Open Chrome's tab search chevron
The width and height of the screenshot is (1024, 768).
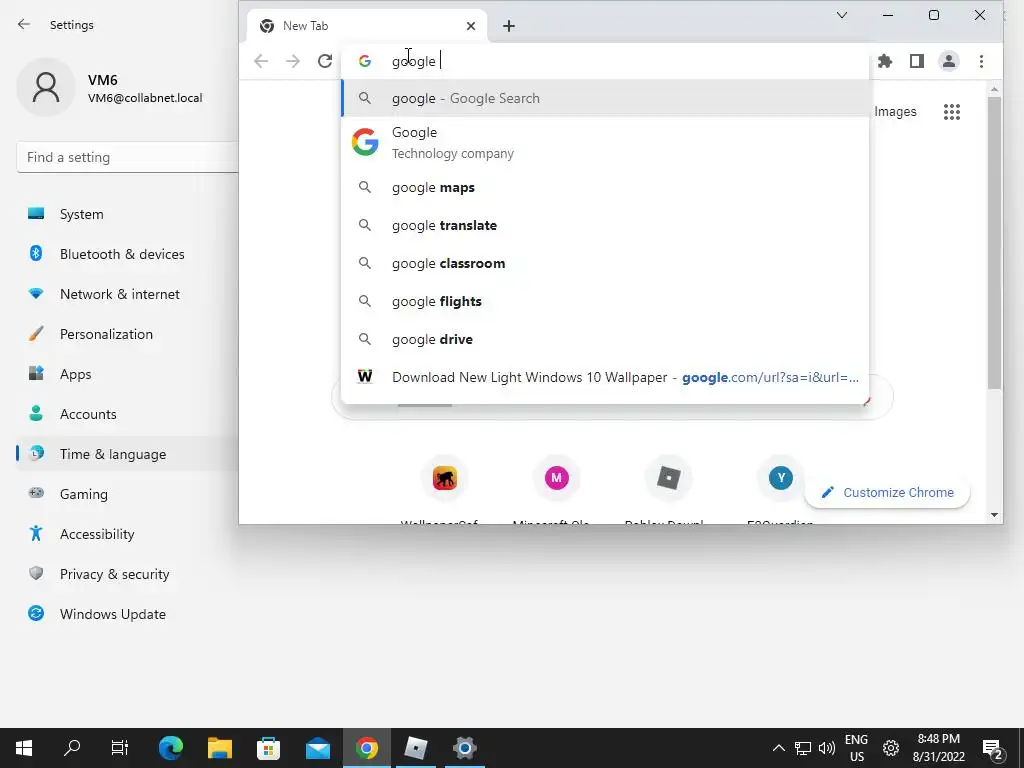click(x=842, y=15)
